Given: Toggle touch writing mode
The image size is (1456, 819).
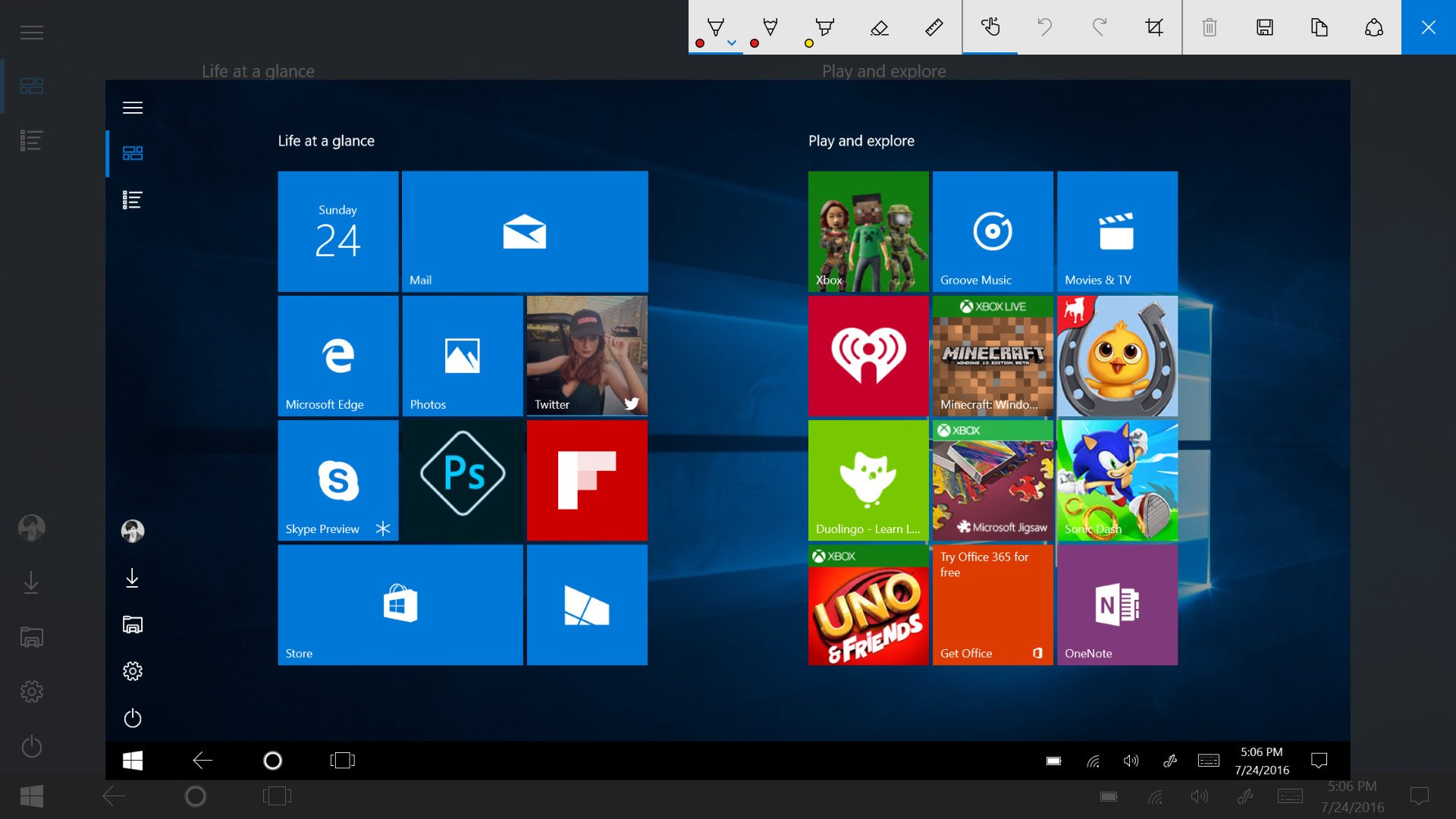Looking at the screenshot, I should pos(990,27).
